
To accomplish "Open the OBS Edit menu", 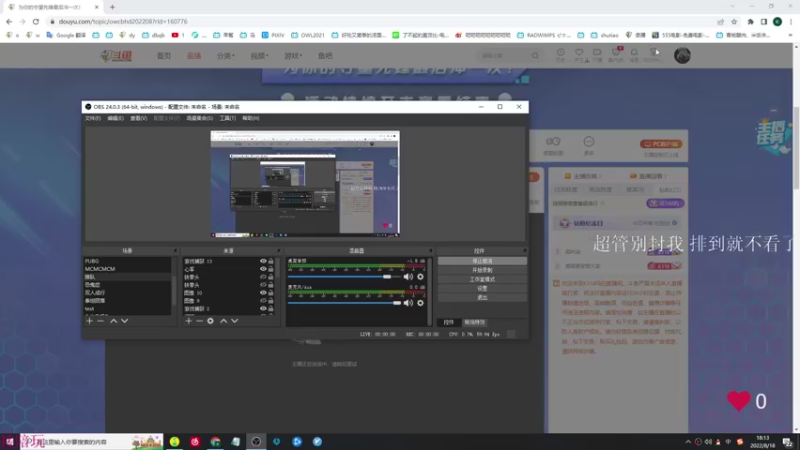I will (115, 118).
